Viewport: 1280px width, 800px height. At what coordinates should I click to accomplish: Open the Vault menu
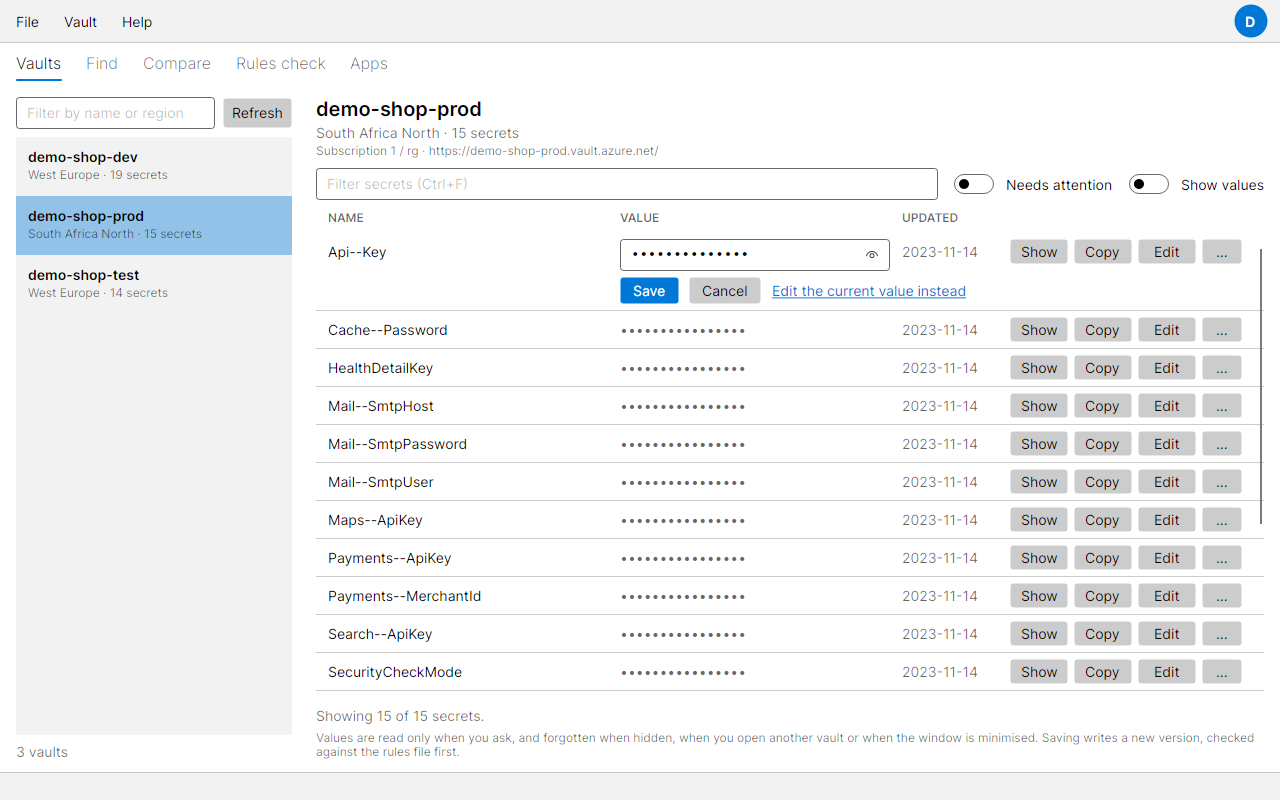[x=80, y=22]
